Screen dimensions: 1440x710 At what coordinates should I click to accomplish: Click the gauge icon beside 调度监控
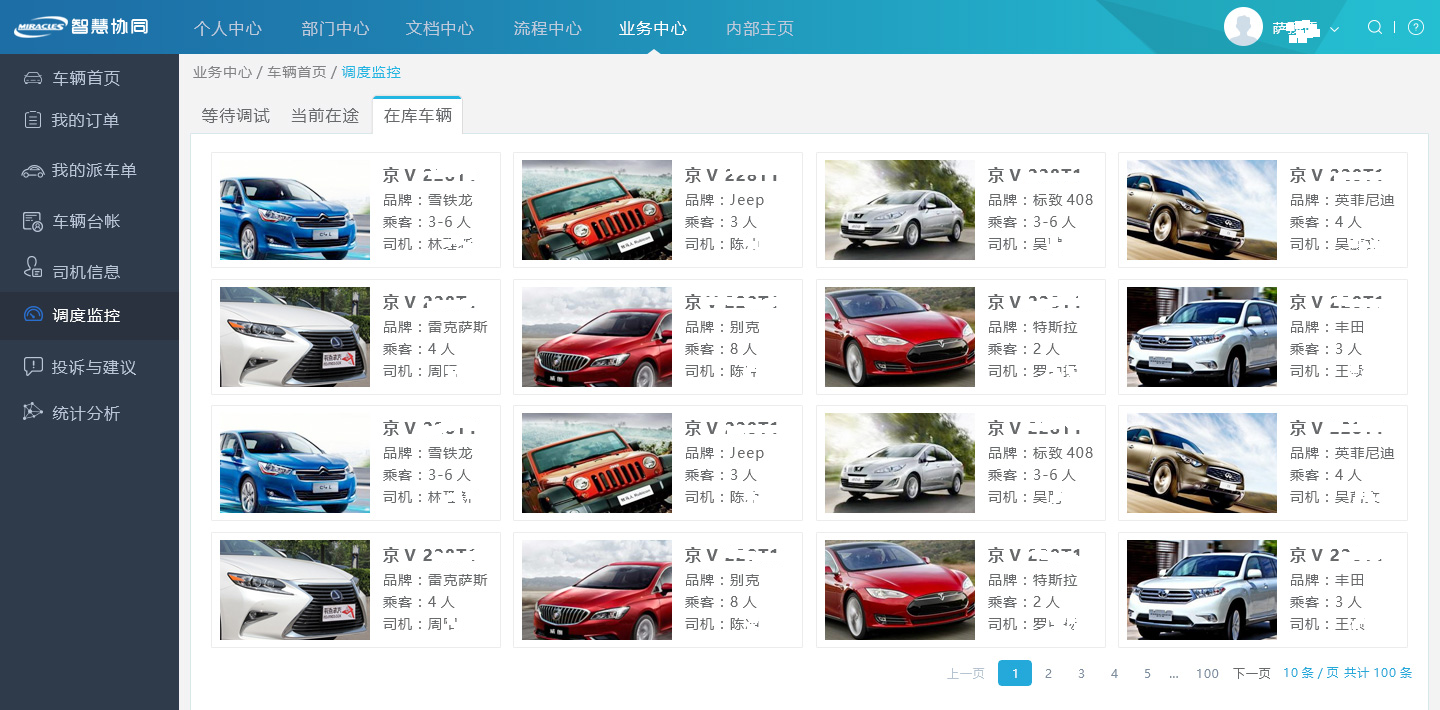pos(33,315)
